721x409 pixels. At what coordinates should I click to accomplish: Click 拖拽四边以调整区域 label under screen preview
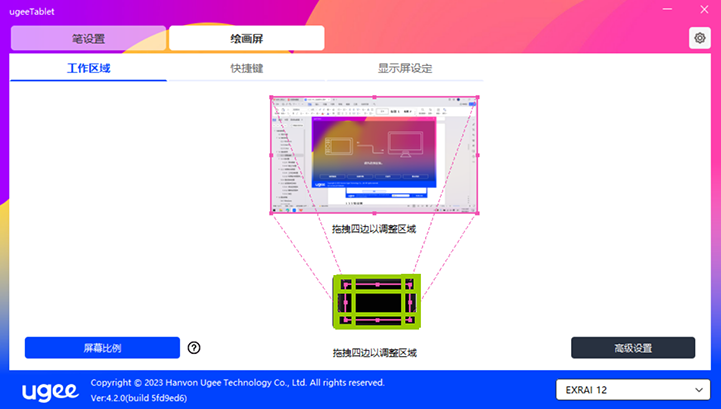tap(374, 229)
